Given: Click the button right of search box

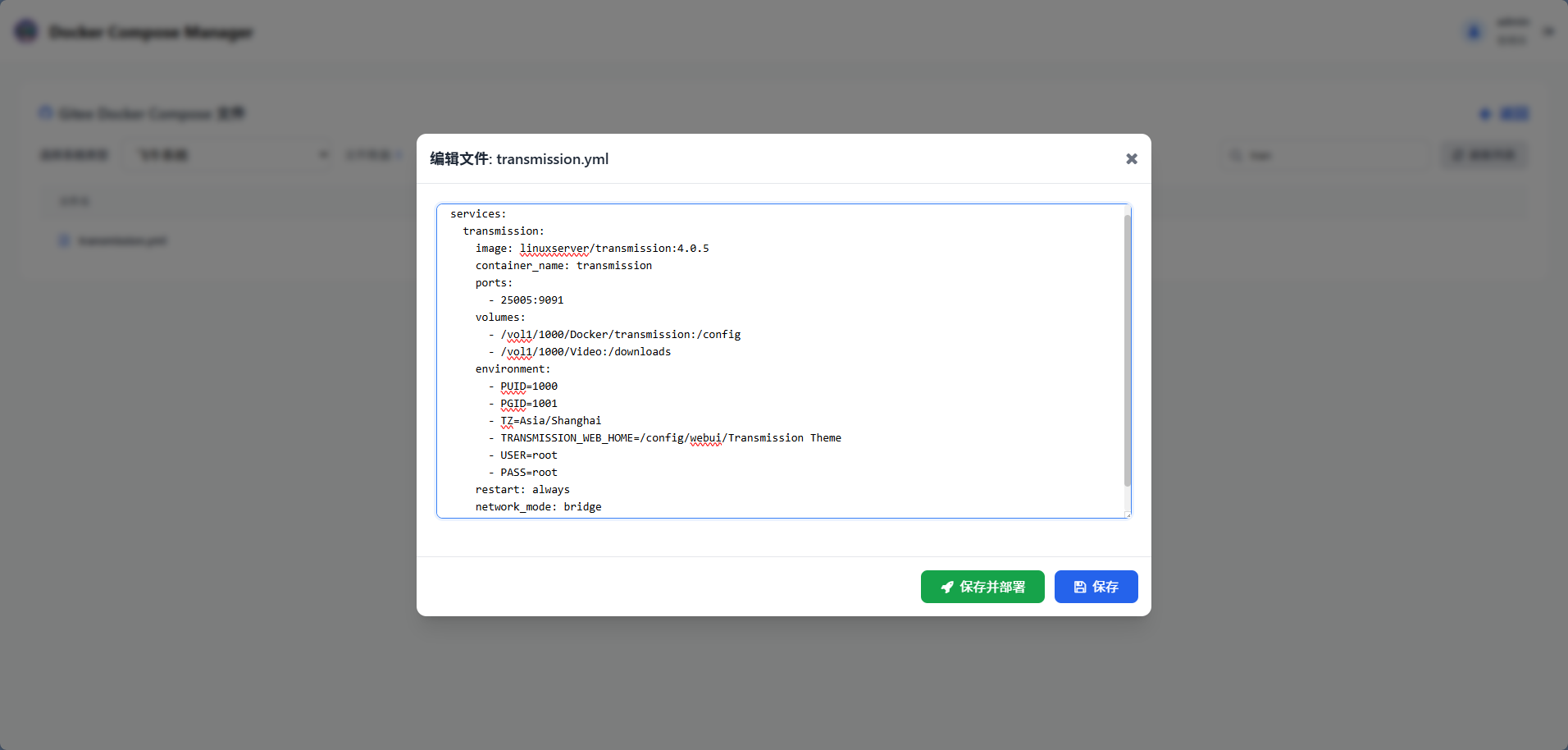Looking at the screenshot, I should [1484, 155].
